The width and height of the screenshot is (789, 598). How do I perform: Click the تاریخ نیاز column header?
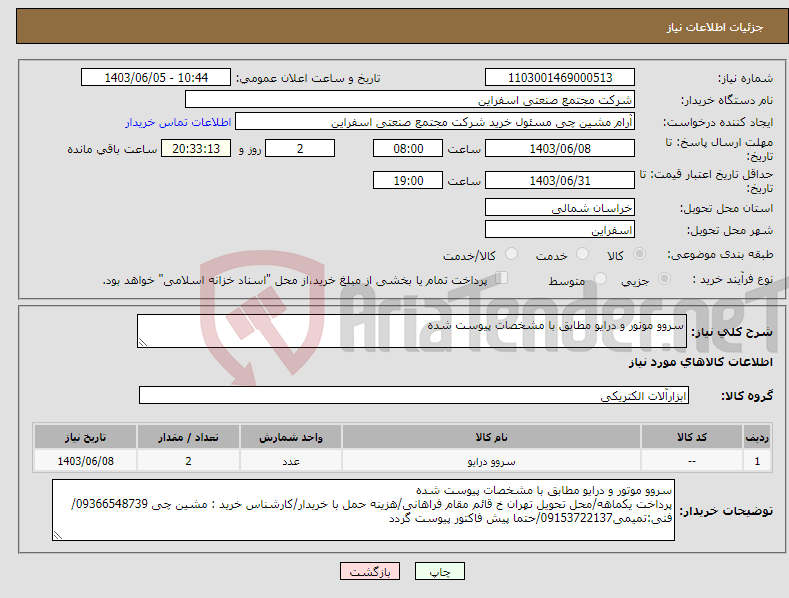click(86, 437)
